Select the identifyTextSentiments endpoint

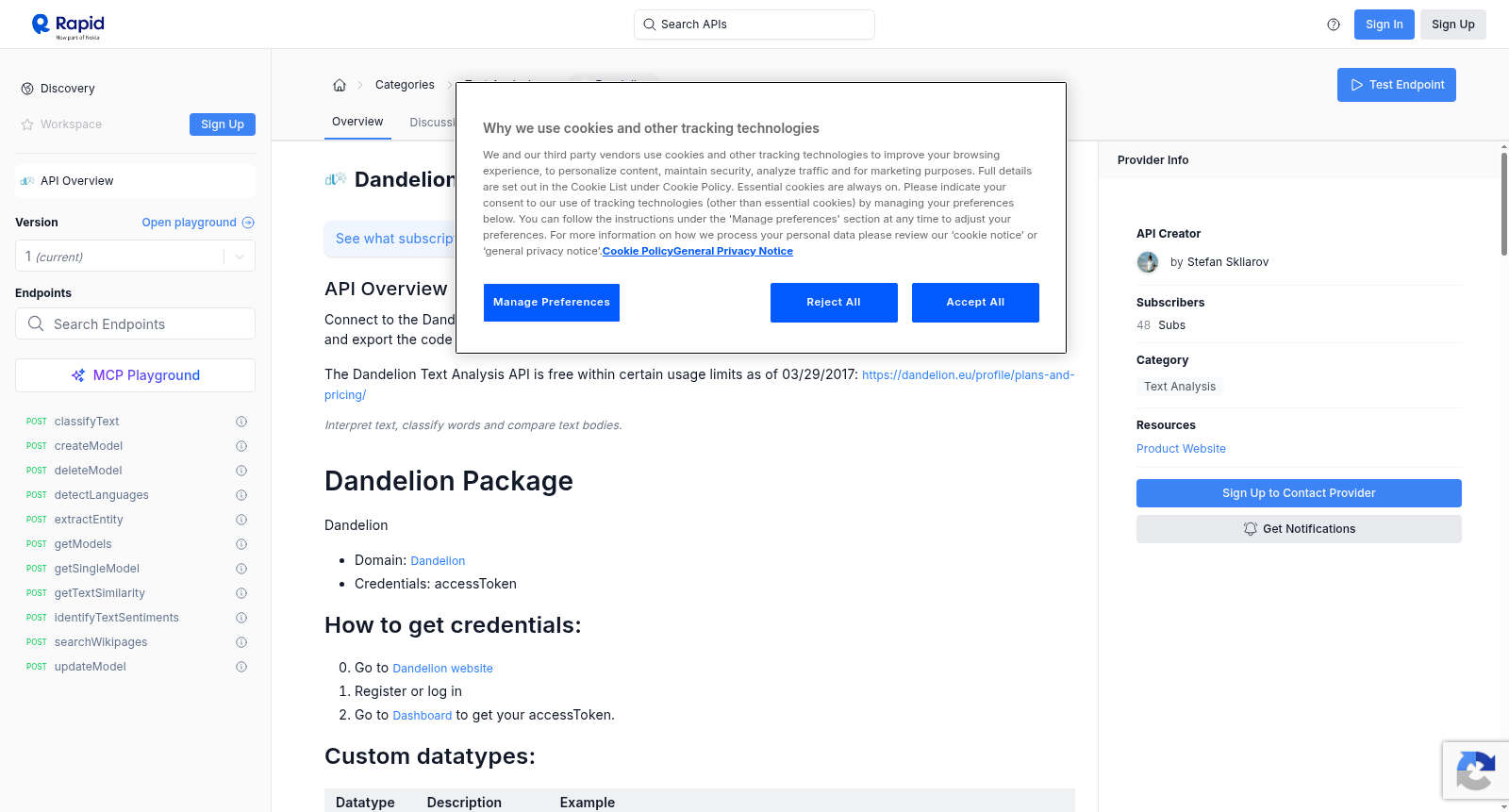pyautogui.click(x=116, y=618)
